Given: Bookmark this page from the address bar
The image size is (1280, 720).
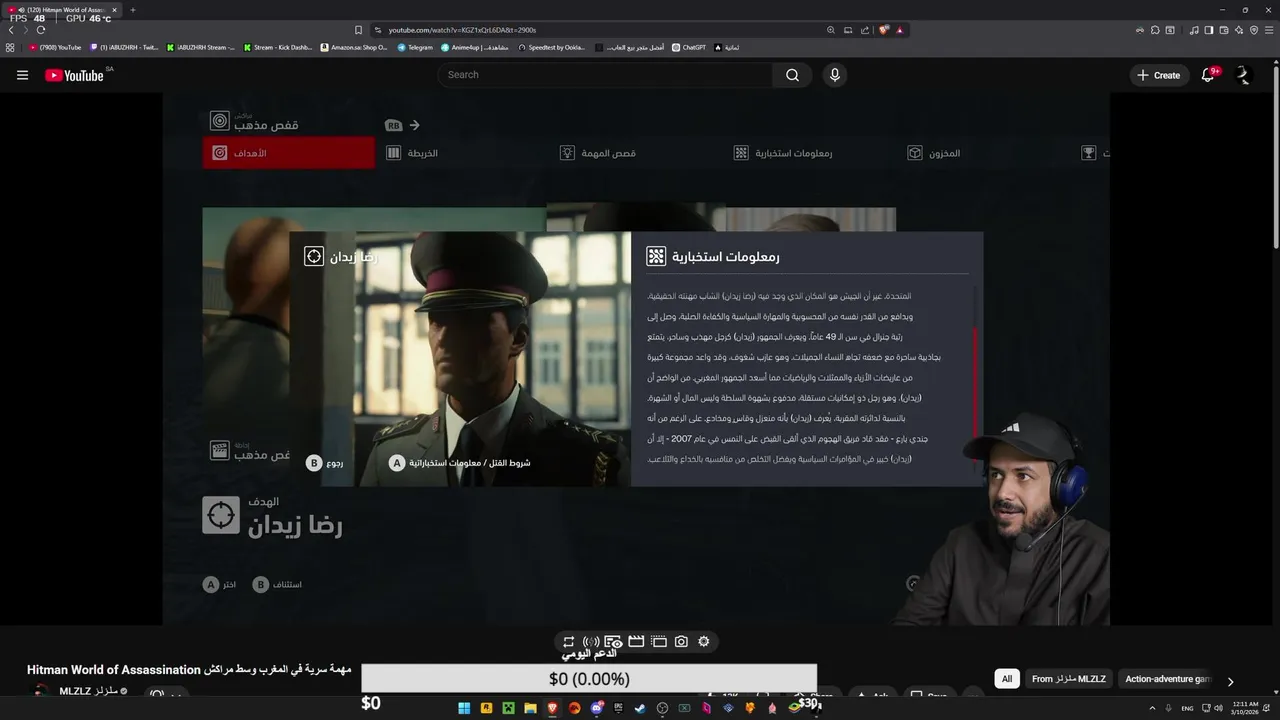Looking at the screenshot, I should 359,30.
